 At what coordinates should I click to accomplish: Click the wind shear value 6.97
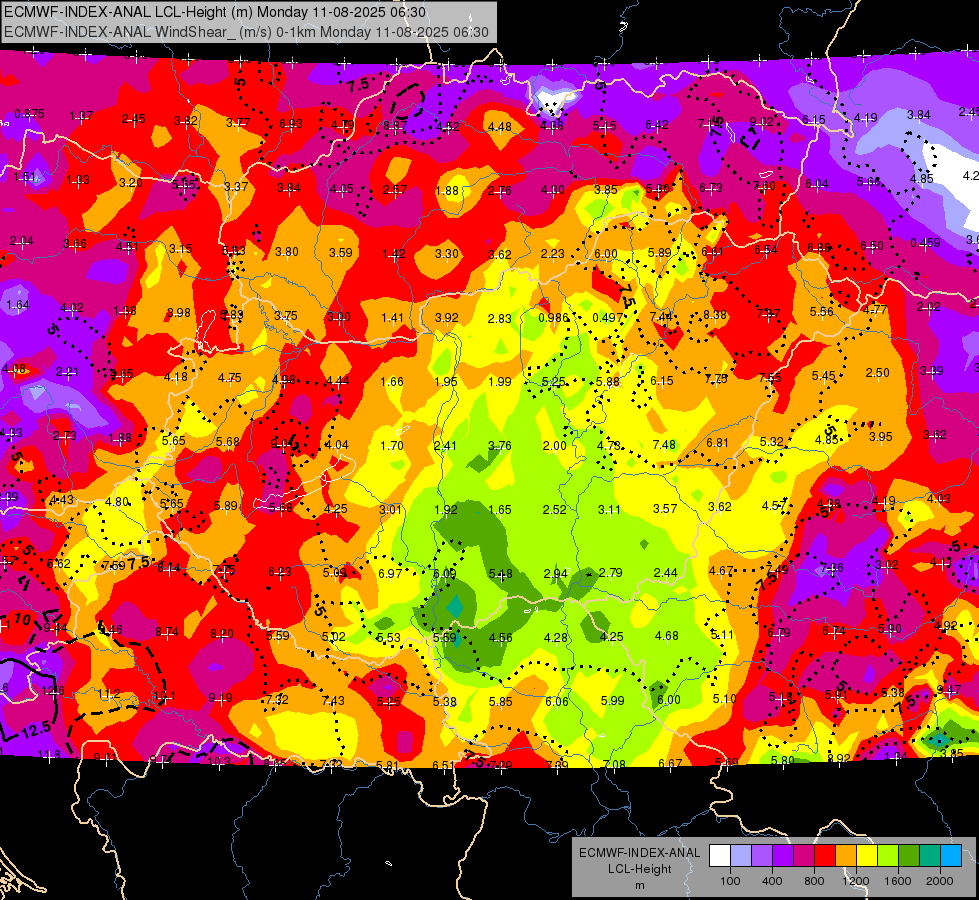[x=390, y=573]
